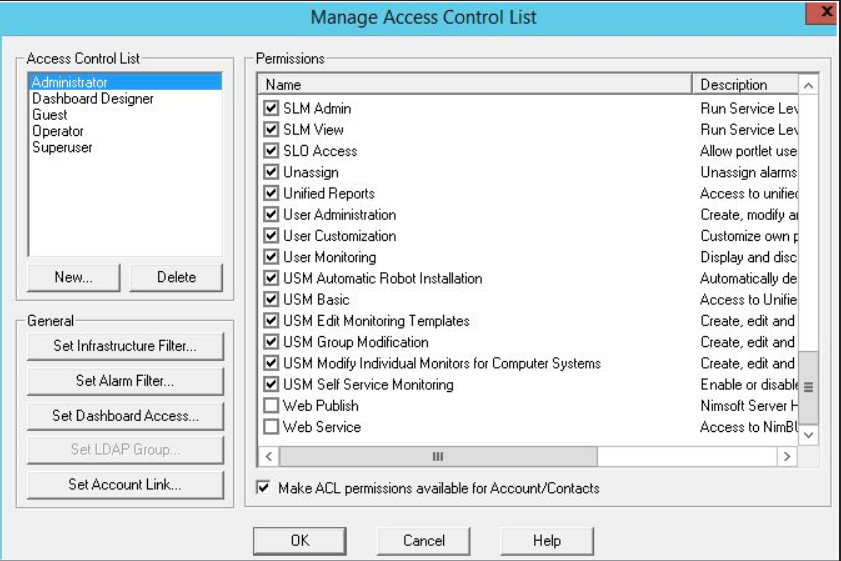Sort permissions by the Name column header
Viewport: 841px width, 561px height.
pos(474,85)
